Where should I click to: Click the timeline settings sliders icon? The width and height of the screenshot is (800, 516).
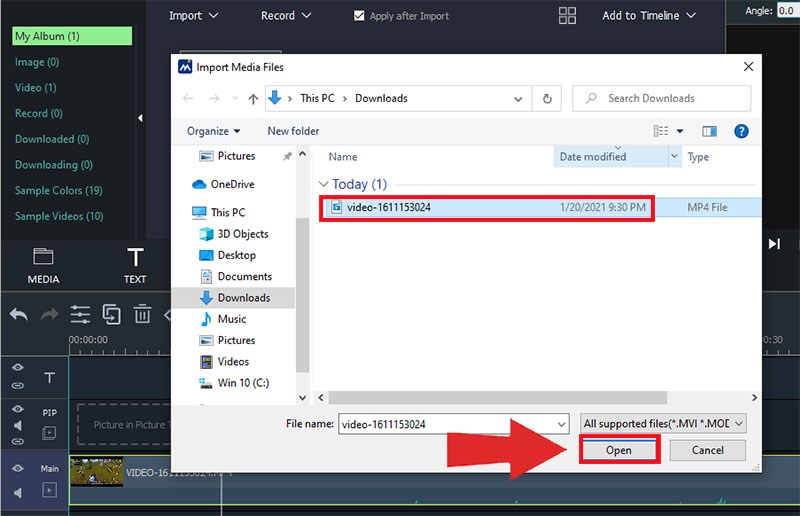80,314
